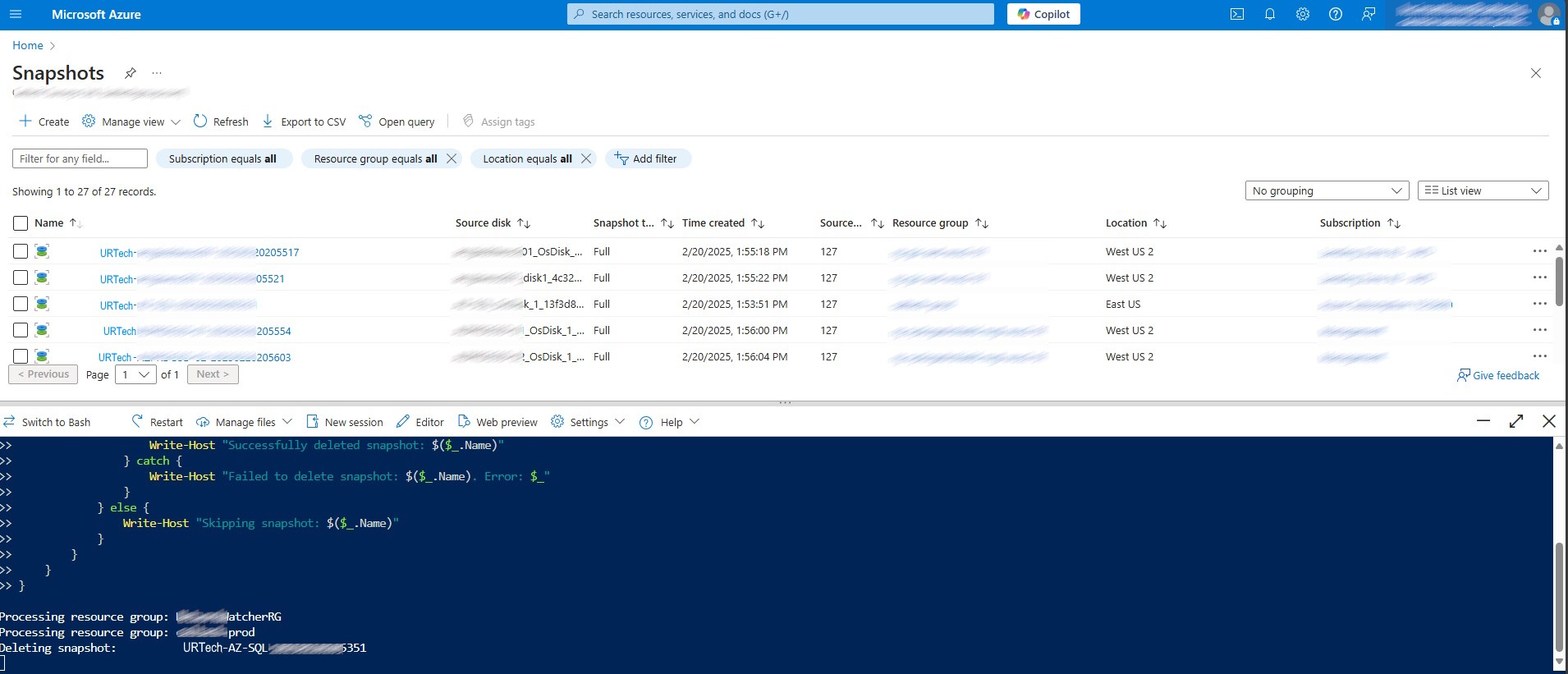Open the Azure portal hamburger menu
This screenshot has width=1568, height=674.
coord(16,14)
